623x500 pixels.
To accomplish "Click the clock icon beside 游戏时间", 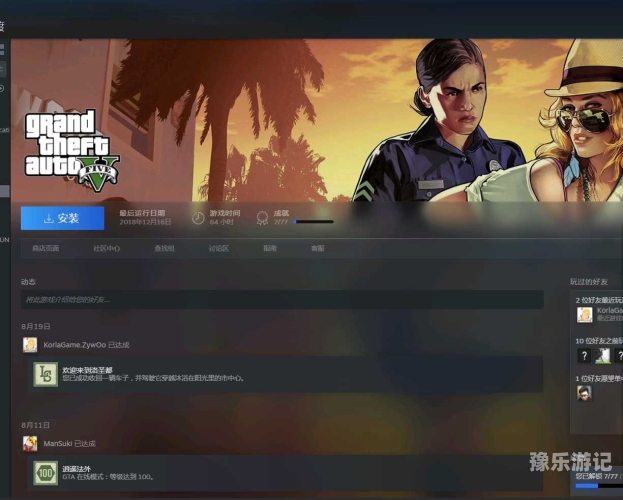I will point(198,218).
